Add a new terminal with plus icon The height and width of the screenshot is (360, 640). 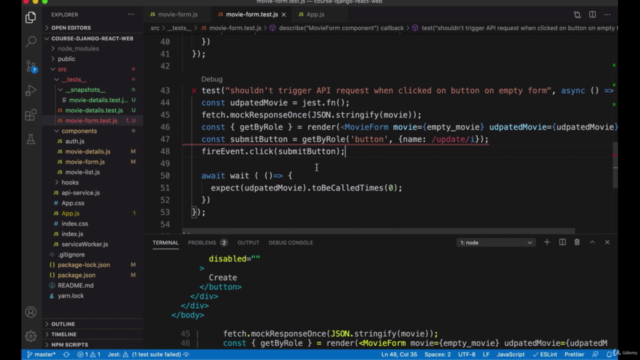click(x=547, y=242)
